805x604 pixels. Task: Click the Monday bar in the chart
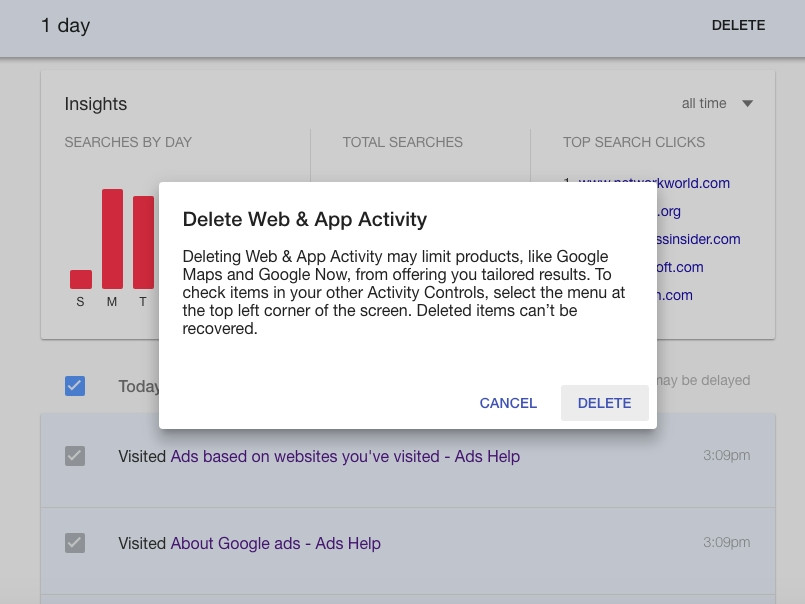tap(112, 239)
